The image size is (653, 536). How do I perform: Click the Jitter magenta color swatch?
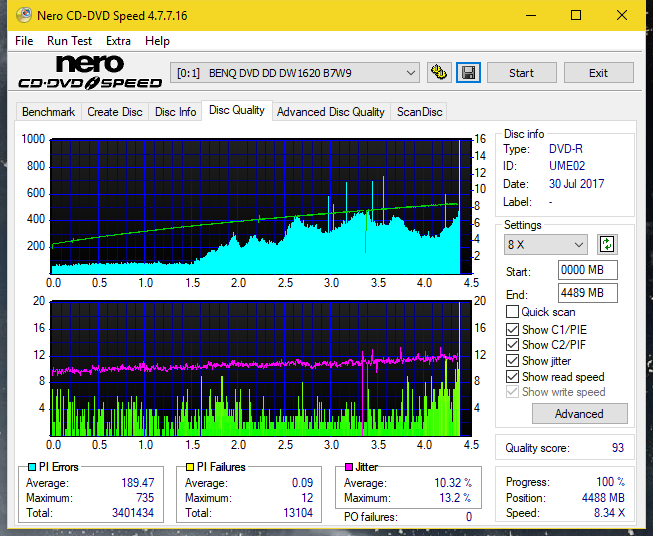349,467
